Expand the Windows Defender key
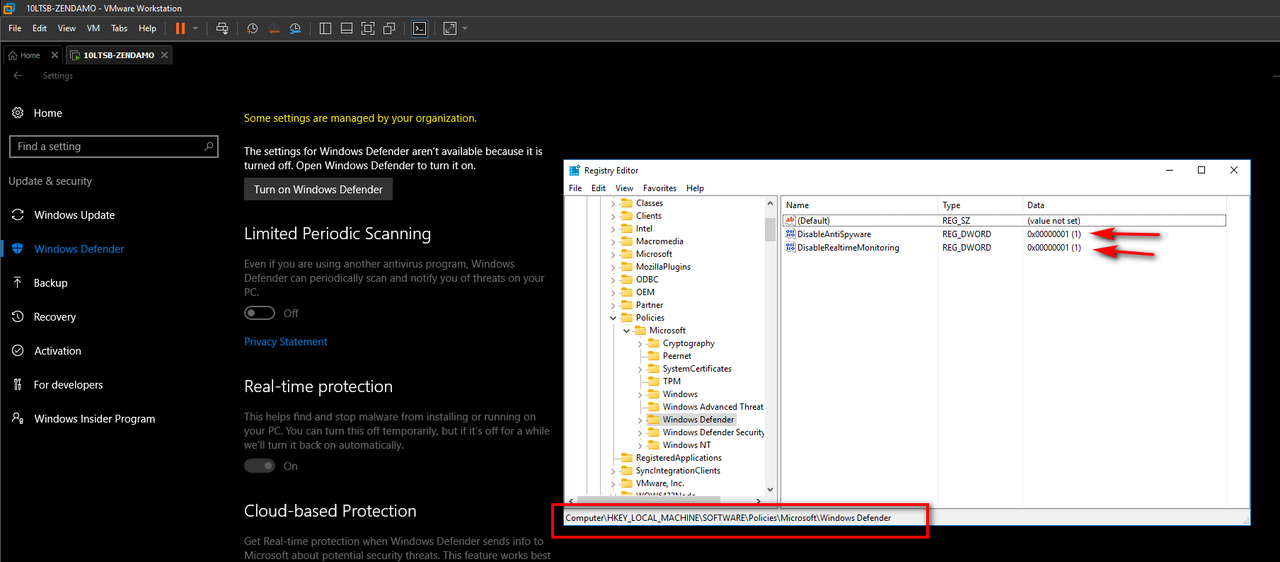 [640, 420]
